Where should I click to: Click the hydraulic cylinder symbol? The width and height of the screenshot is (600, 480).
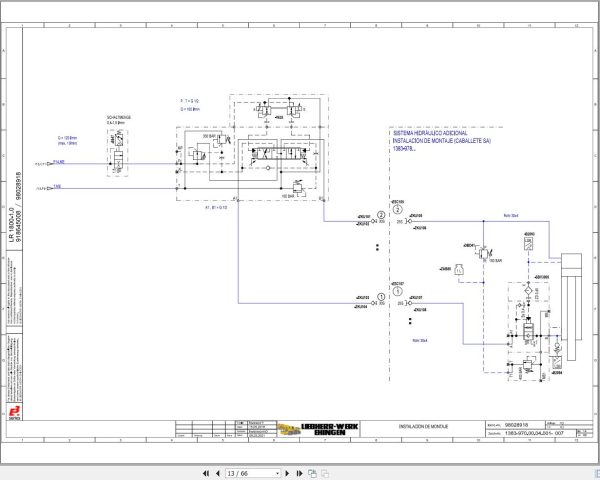click(571, 307)
